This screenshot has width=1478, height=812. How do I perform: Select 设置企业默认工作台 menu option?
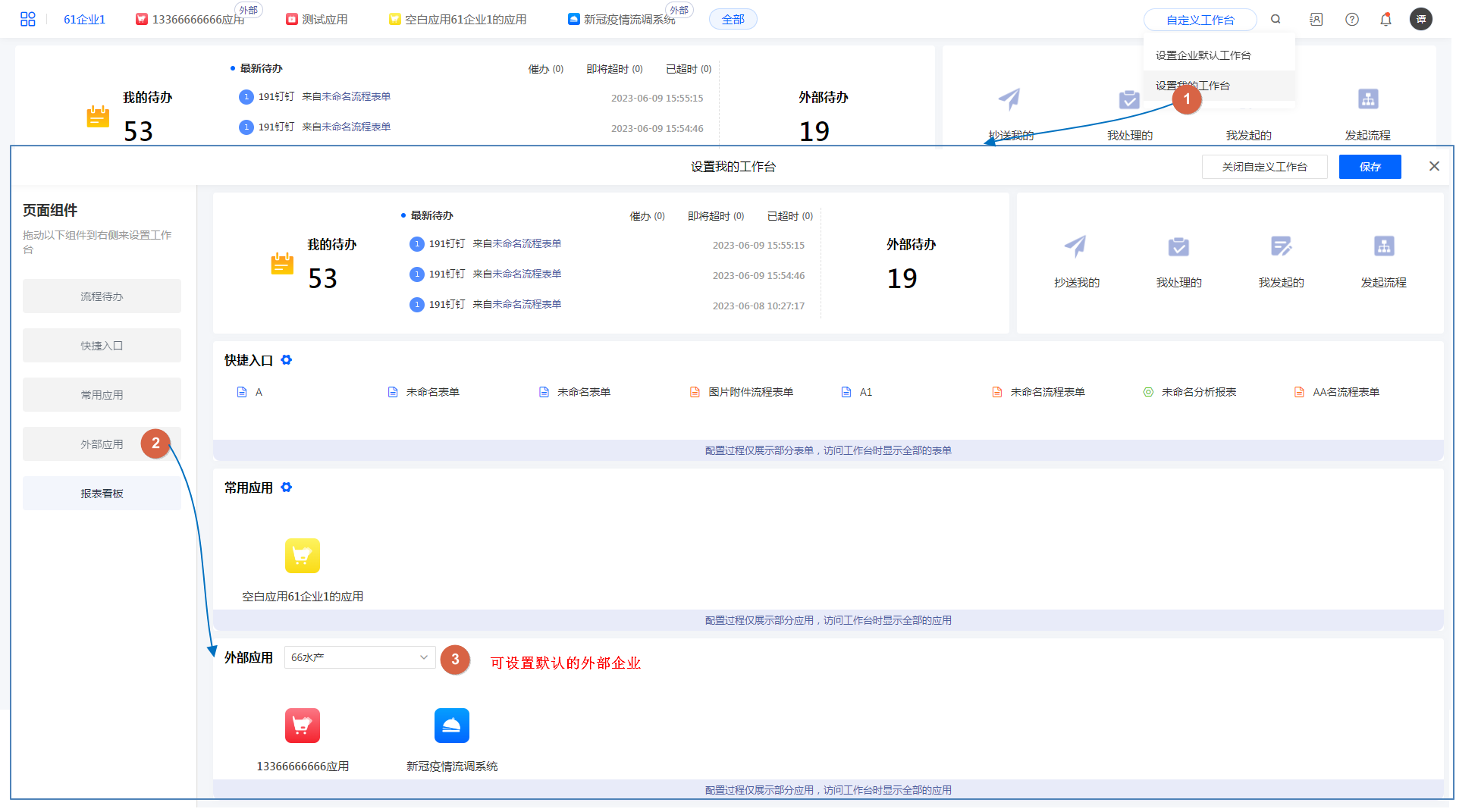tap(1203, 55)
